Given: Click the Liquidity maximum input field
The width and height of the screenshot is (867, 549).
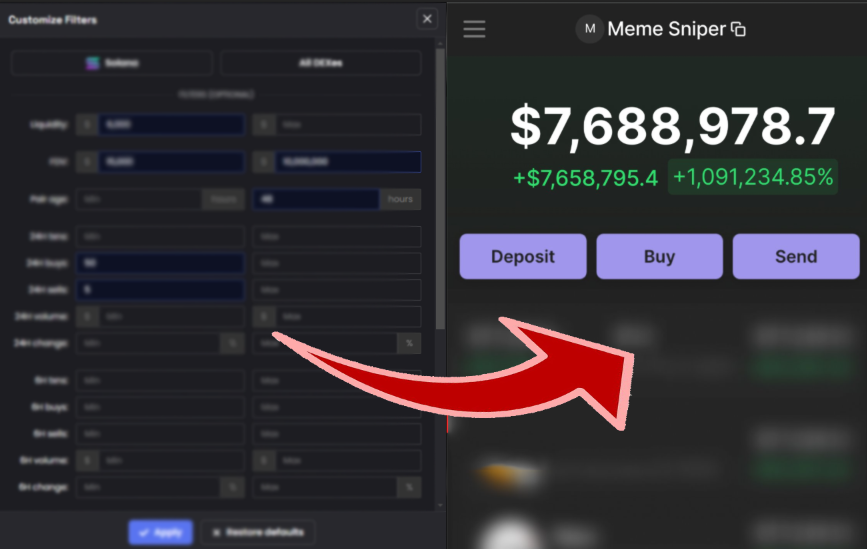Looking at the screenshot, I should pos(348,124).
